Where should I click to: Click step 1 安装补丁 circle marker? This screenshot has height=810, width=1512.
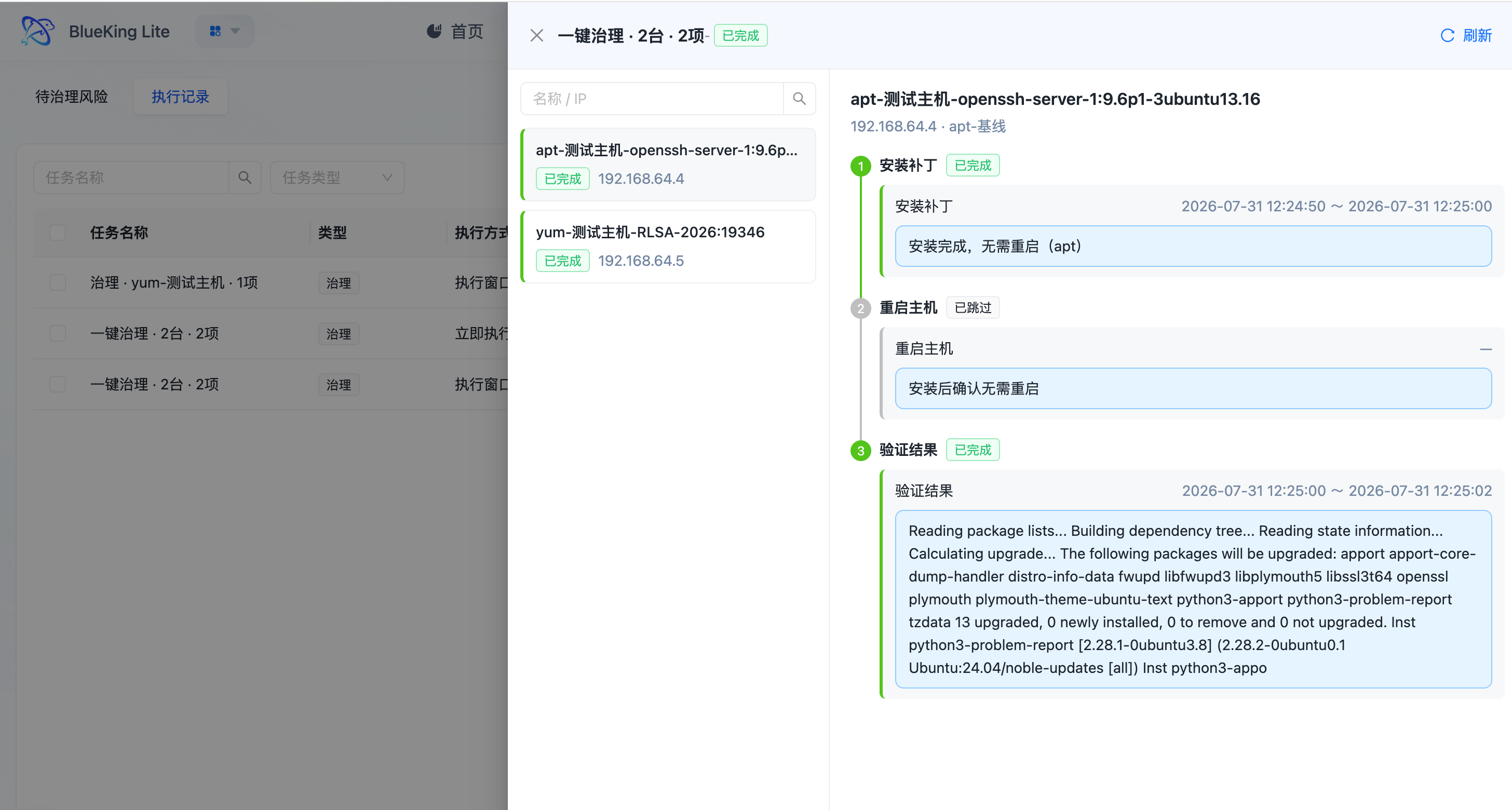click(860, 166)
